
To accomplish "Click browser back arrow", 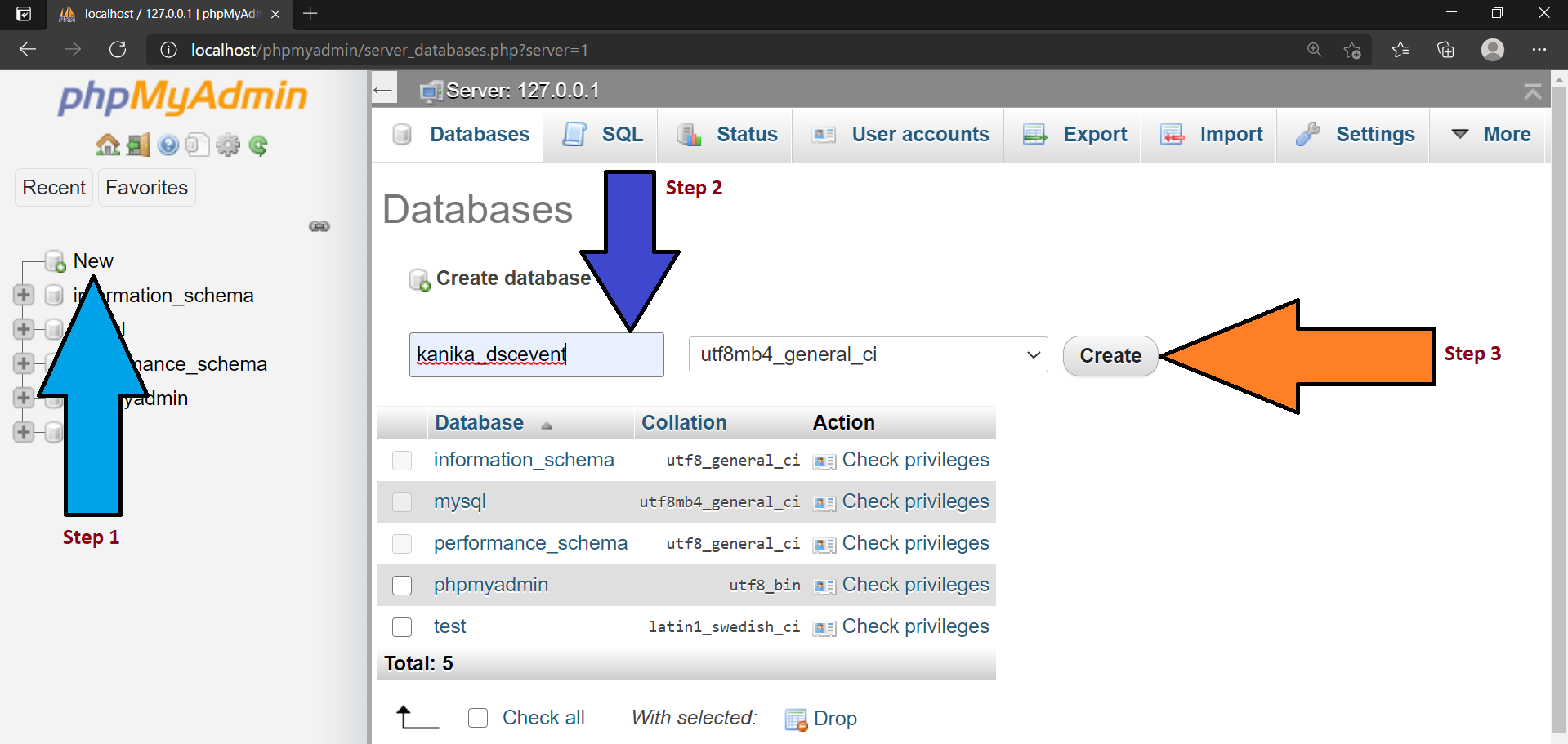I will pyautogui.click(x=28, y=50).
